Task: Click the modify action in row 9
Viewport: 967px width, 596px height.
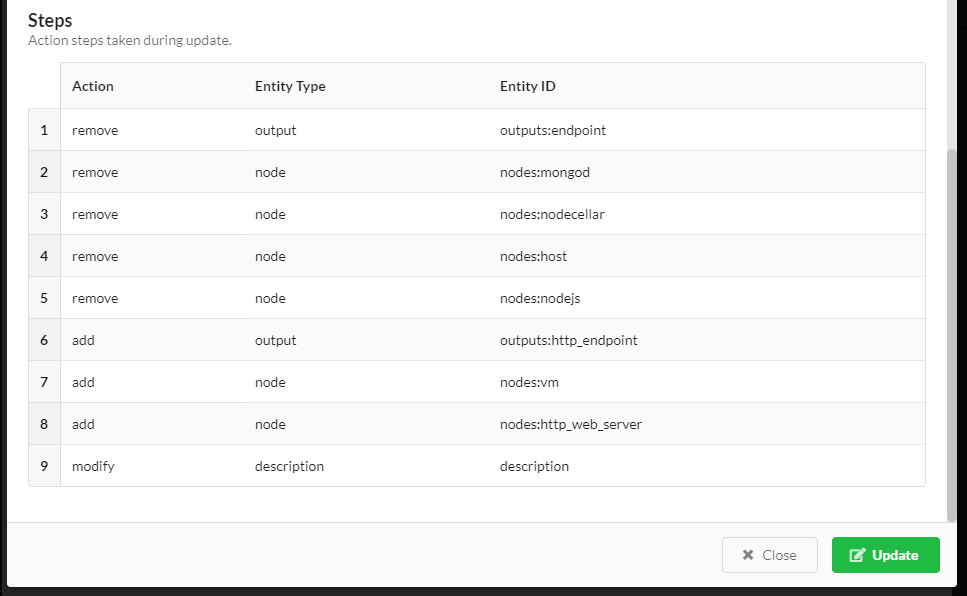Action: [x=93, y=466]
